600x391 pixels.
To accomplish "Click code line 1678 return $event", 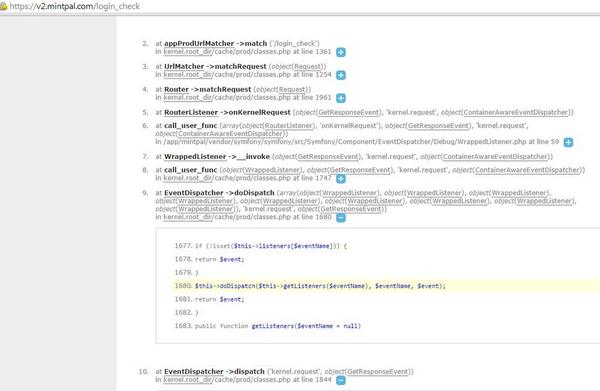I will click(x=209, y=259).
